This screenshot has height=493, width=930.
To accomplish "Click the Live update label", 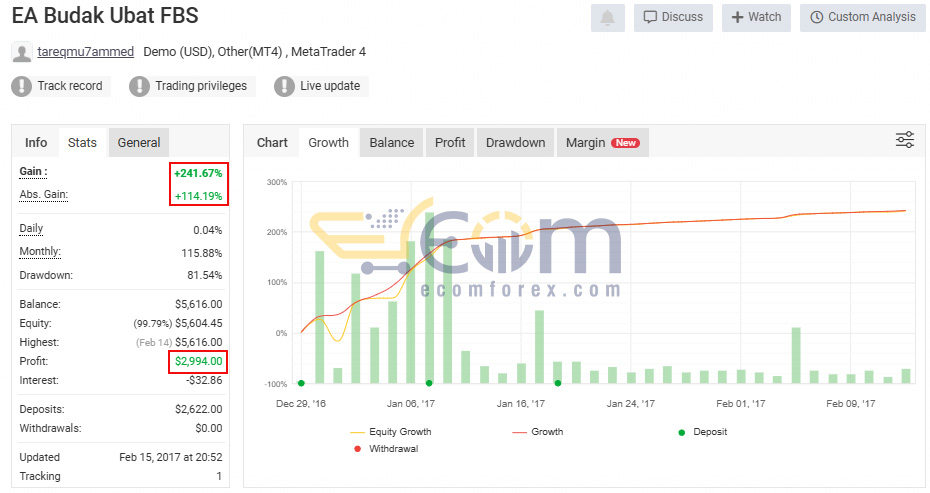I will coord(330,86).
